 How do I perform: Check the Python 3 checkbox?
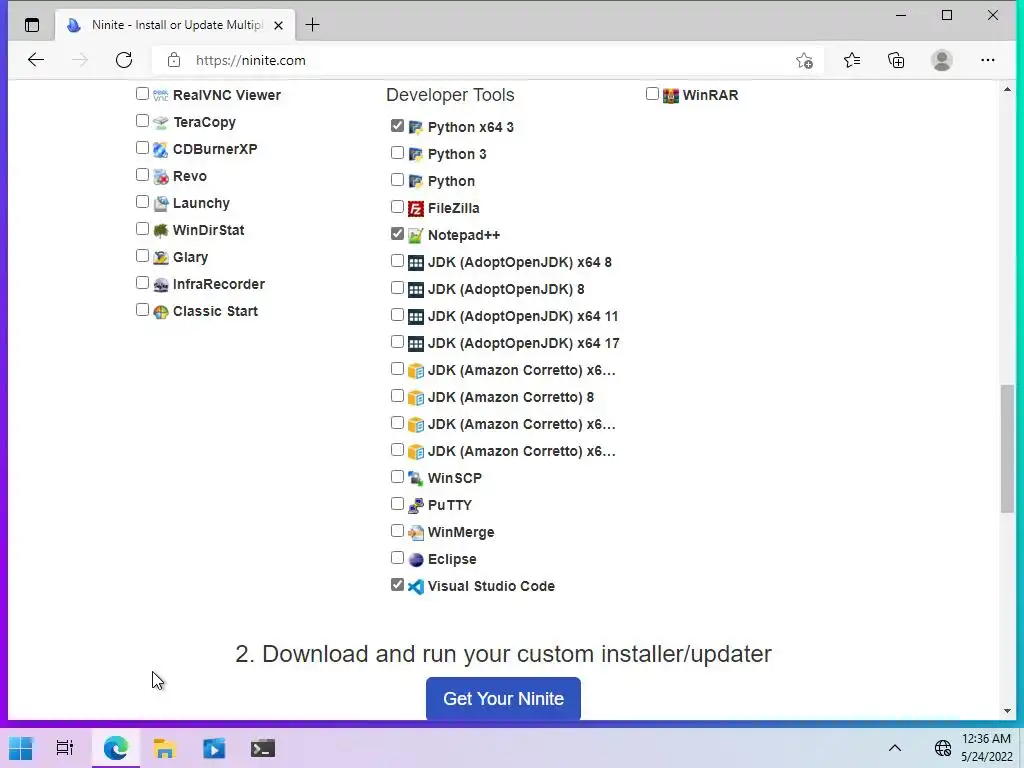tap(397, 153)
